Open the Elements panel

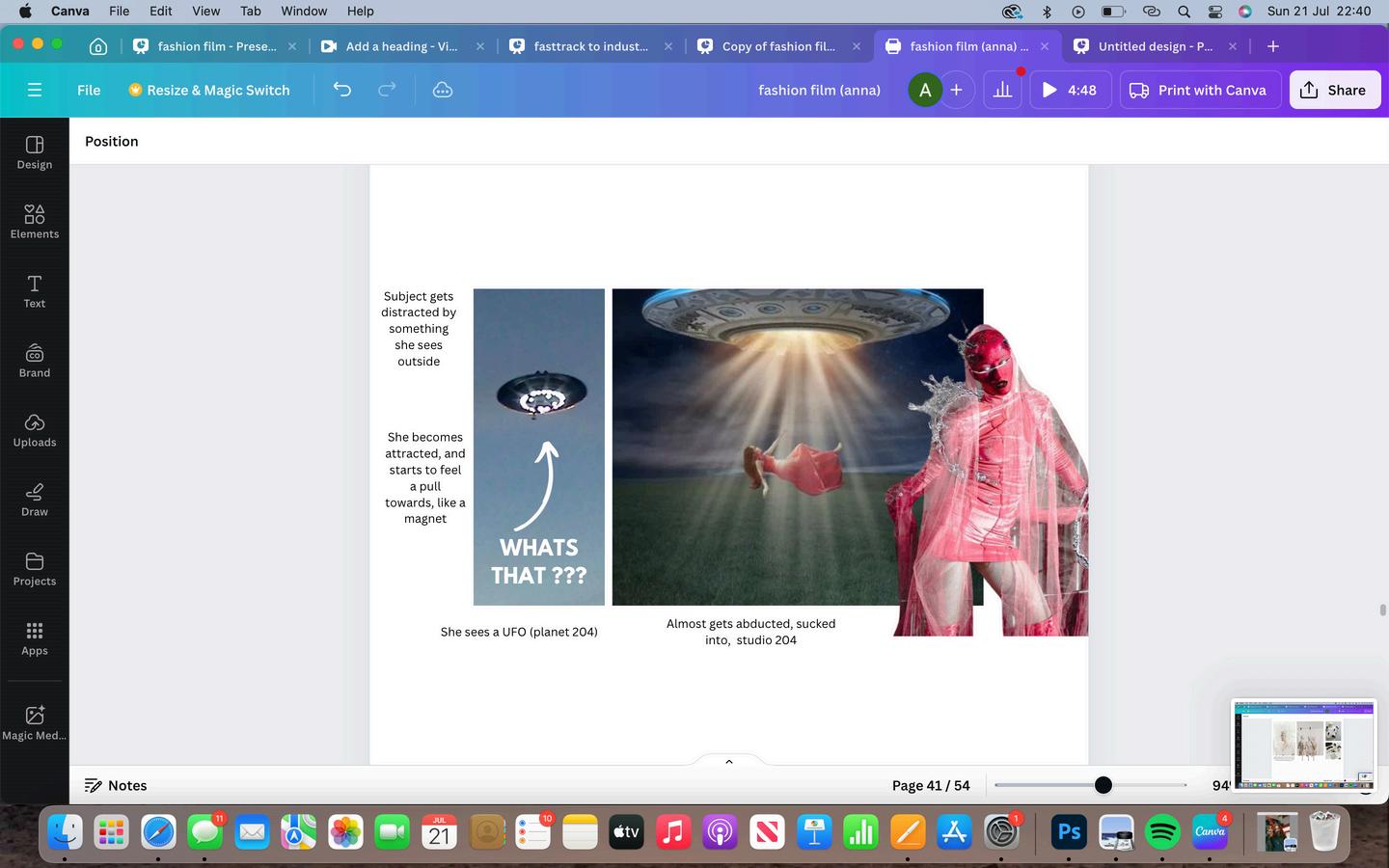pyautogui.click(x=35, y=222)
